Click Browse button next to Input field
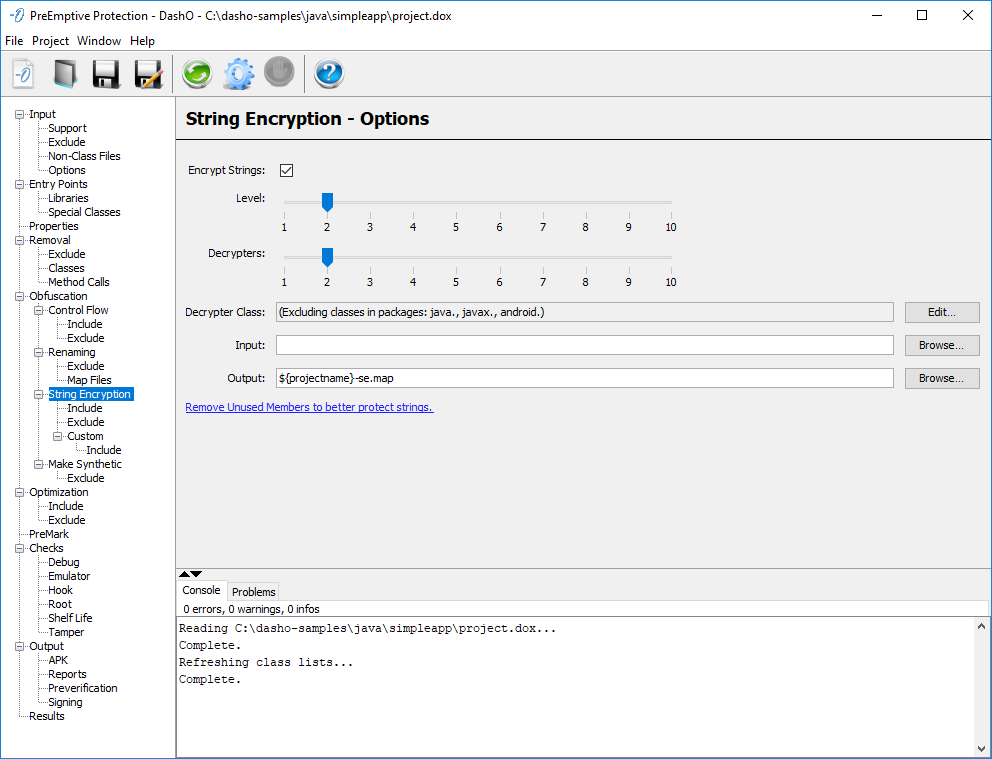 tap(941, 345)
